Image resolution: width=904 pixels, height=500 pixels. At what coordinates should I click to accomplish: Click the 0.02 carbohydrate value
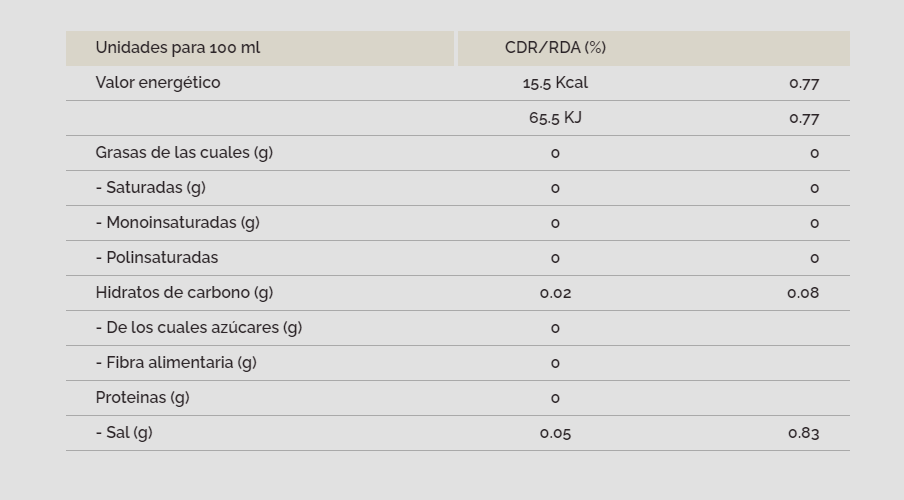[x=555, y=293]
